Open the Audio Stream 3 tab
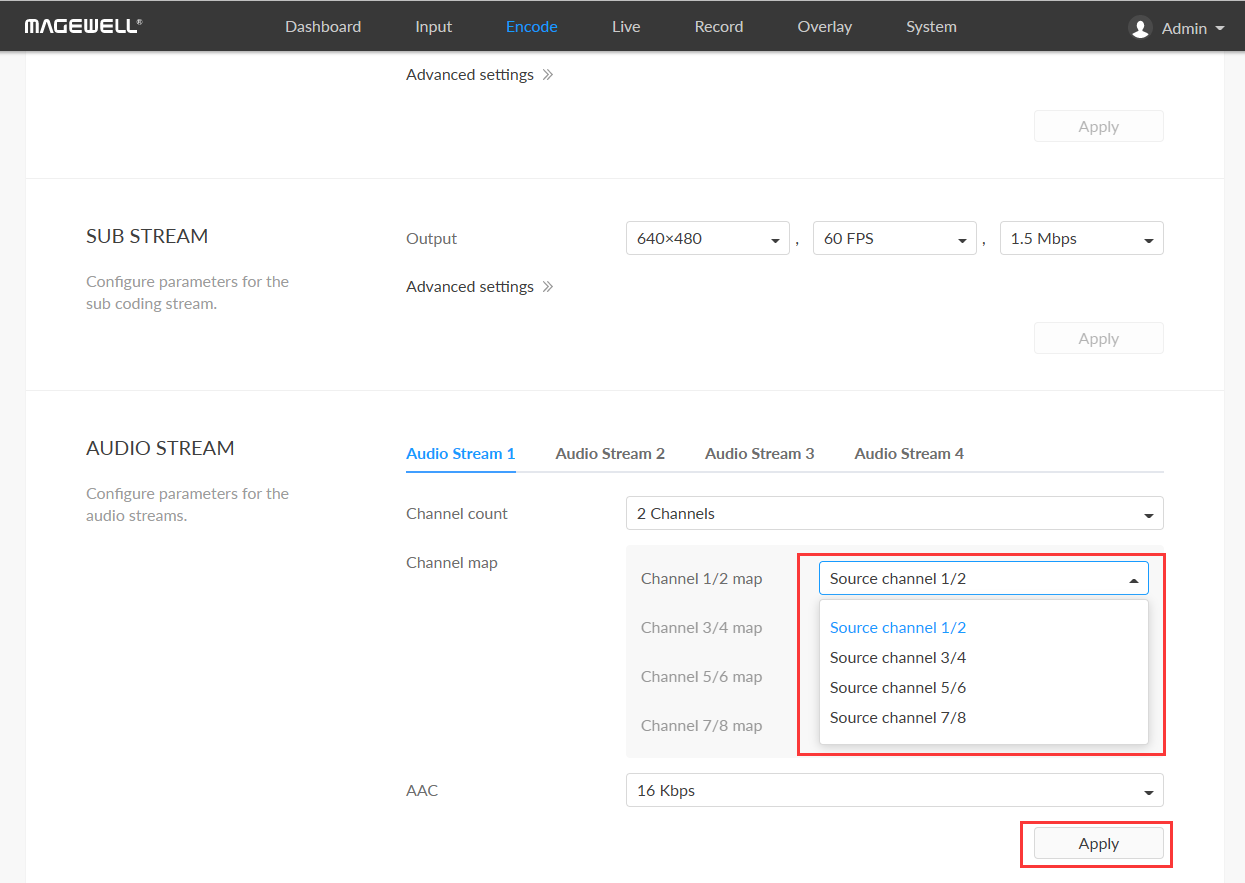 (x=760, y=454)
